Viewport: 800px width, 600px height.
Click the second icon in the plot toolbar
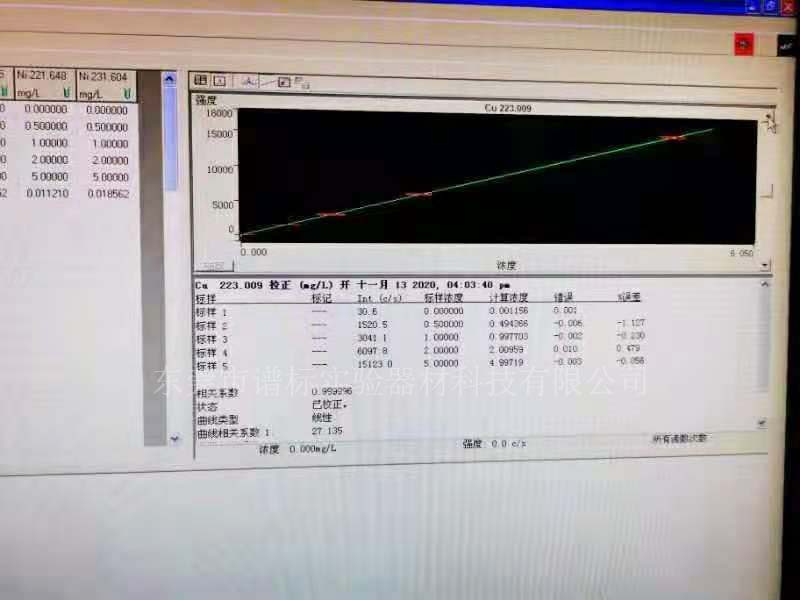[x=219, y=80]
